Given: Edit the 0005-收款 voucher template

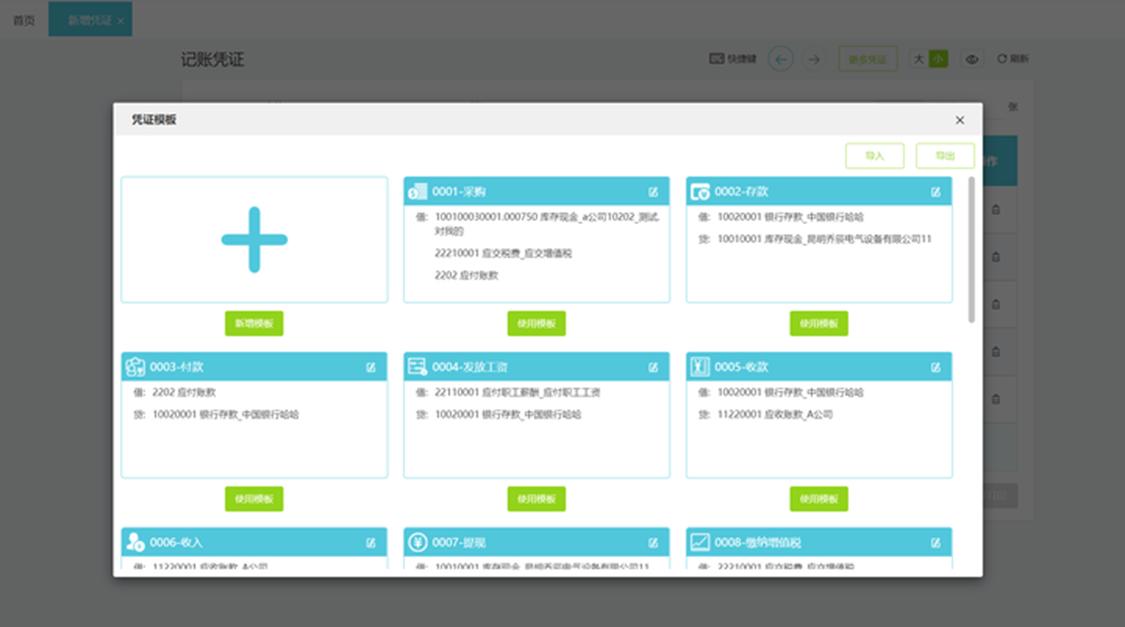Looking at the screenshot, I should coord(935,366).
